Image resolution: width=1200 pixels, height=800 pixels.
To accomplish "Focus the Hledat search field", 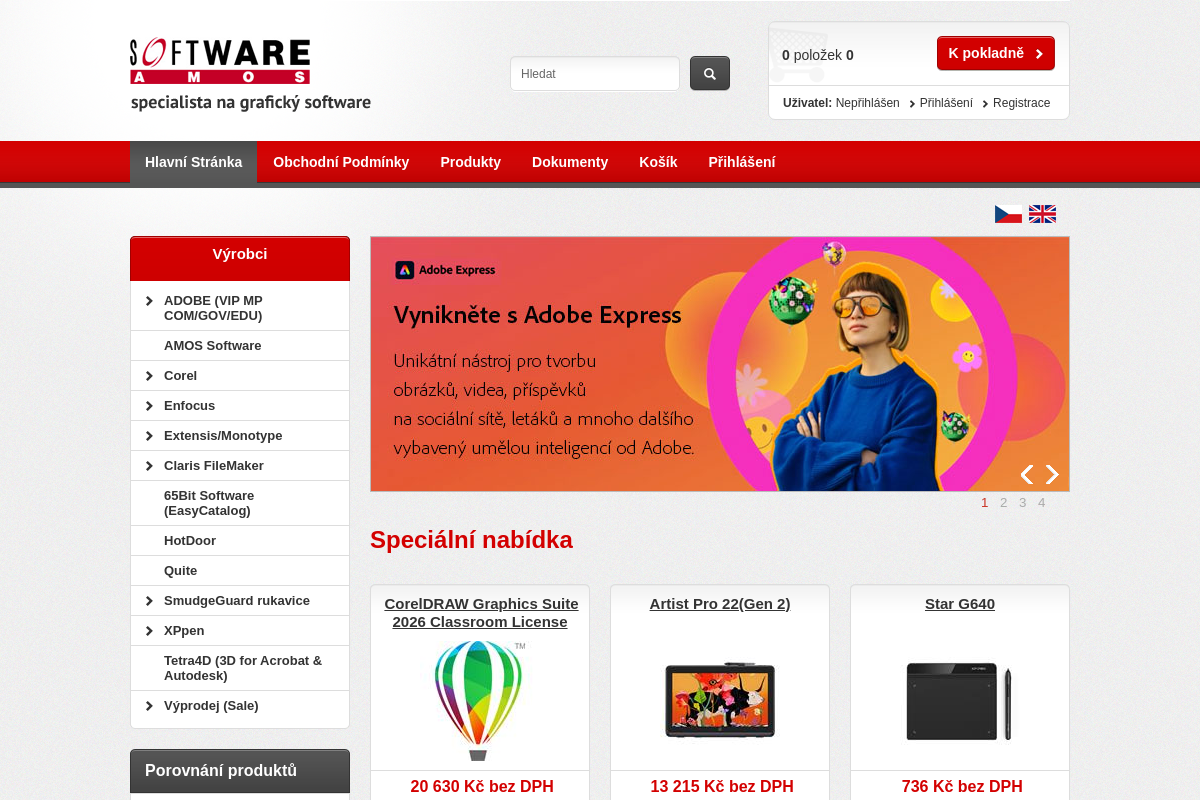I will click(x=595, y=73).
